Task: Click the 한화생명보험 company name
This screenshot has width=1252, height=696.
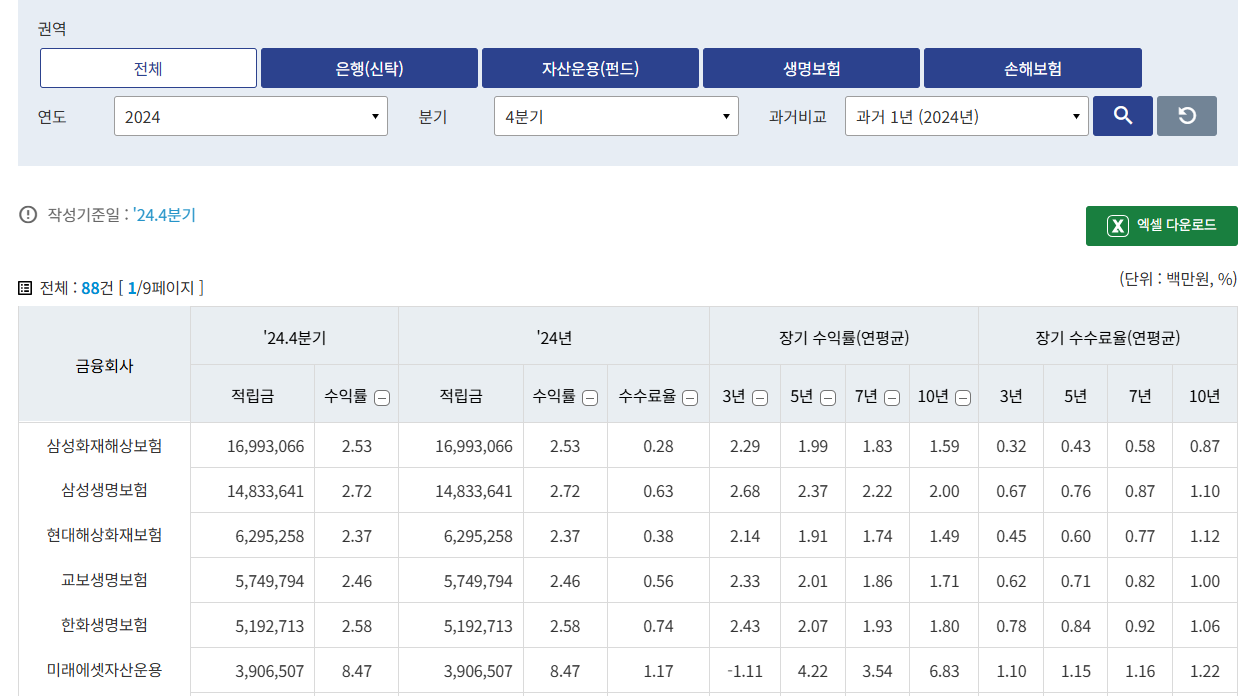Action: pos(104,625)
